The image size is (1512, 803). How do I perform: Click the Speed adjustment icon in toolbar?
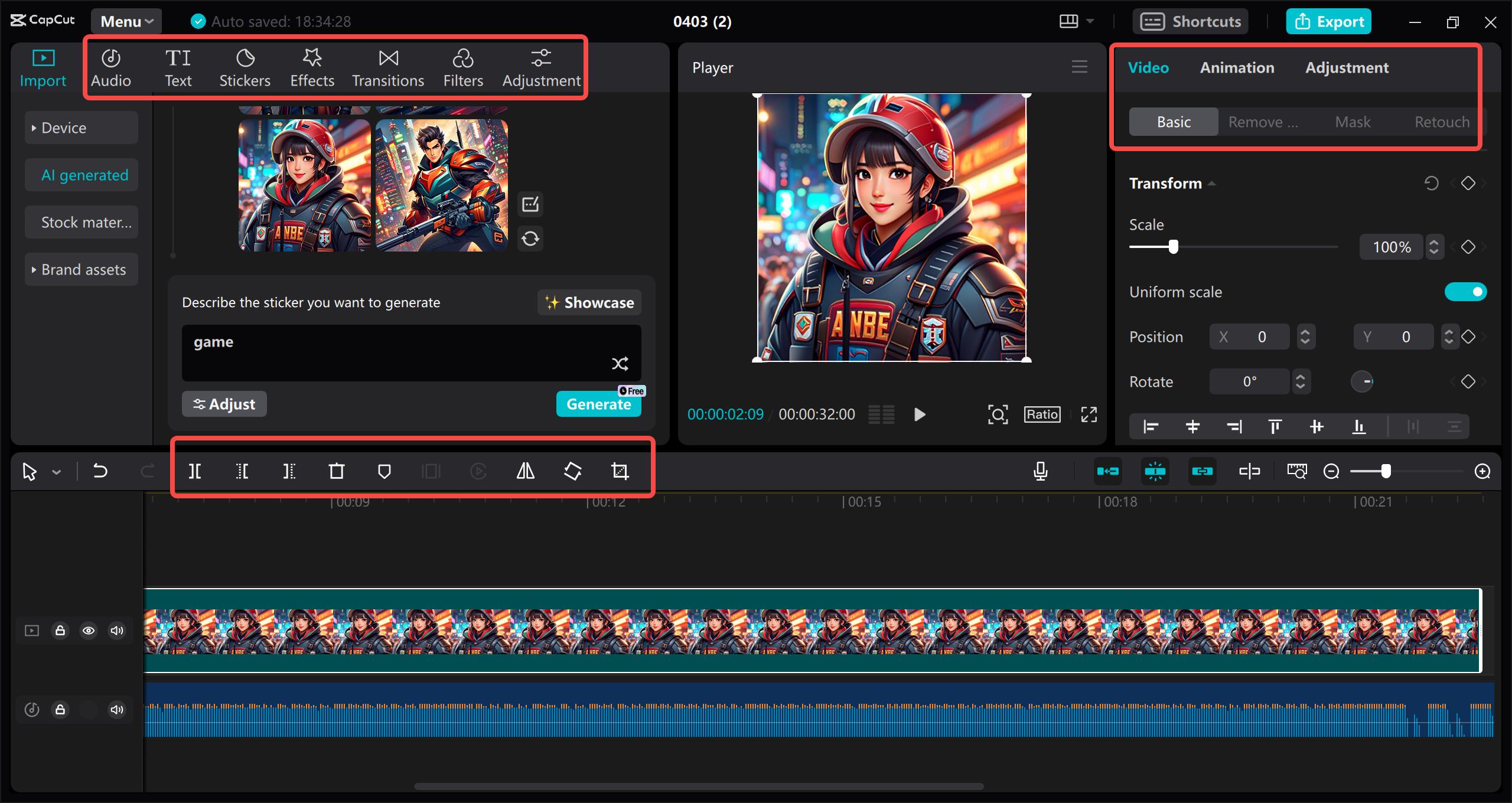(x=478, y=470)
